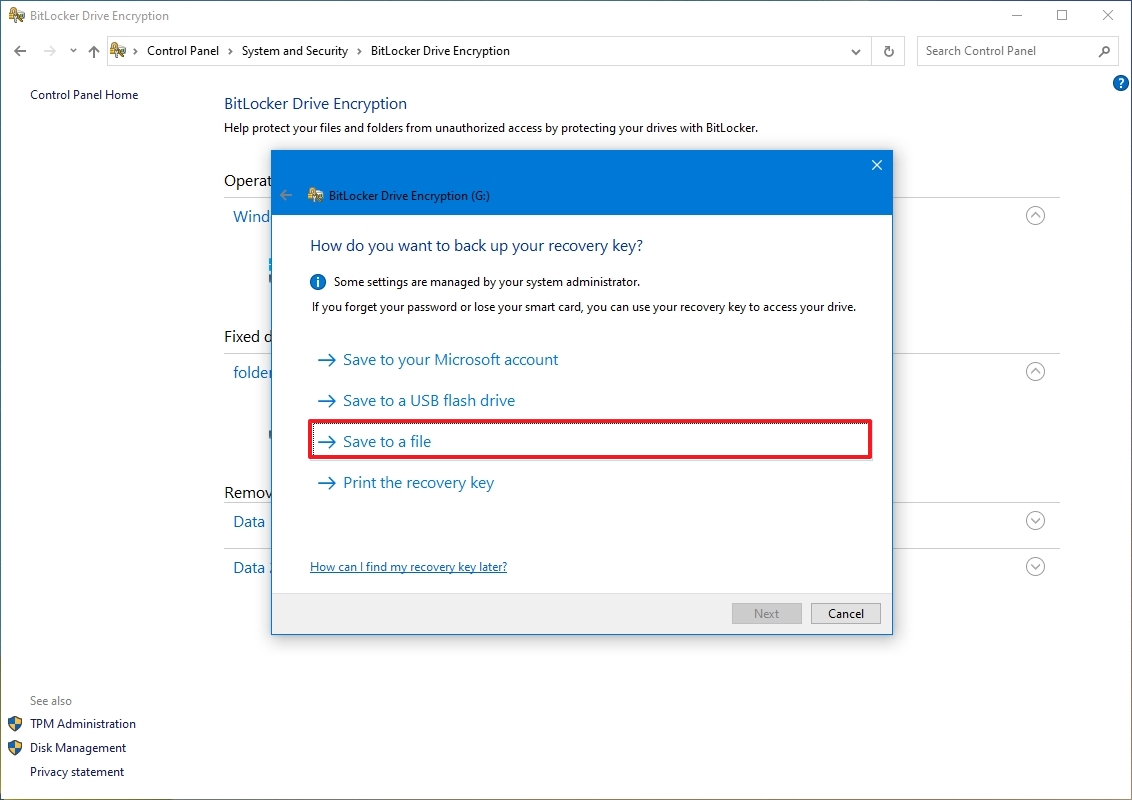Image resolution: width=1132 pixels, height=800 pixels.
Task: Open How can I find my recovery key later
Action: [x=409, y=567]
